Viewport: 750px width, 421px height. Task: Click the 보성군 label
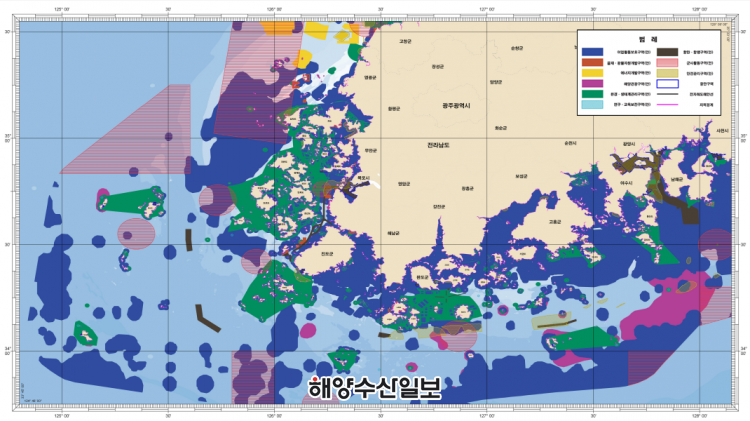coord(521,177)
